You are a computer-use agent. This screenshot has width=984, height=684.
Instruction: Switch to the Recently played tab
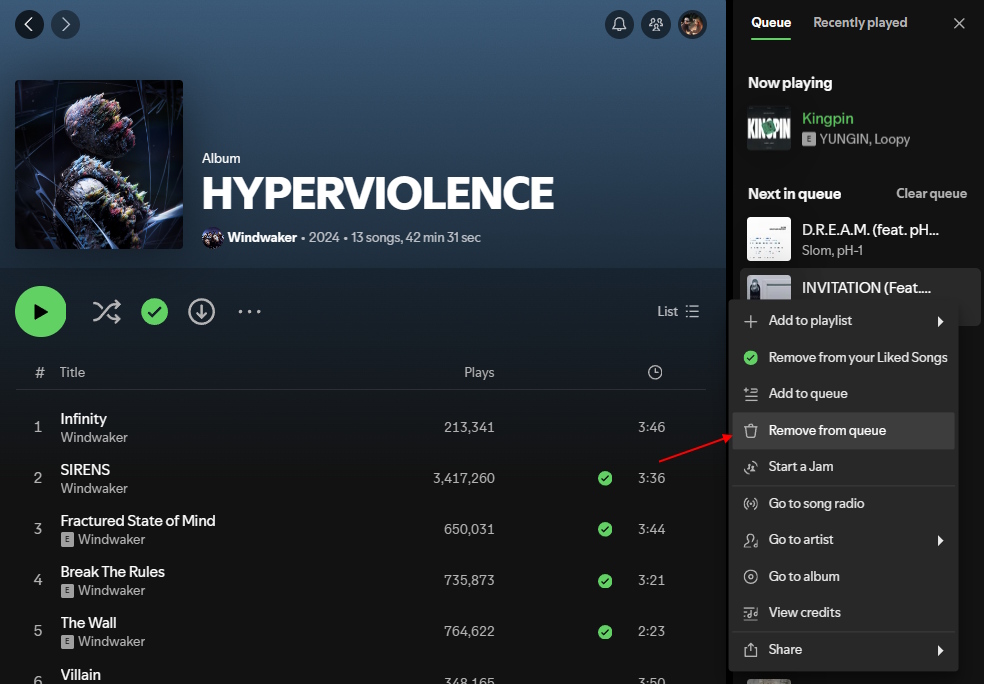click(x=859, y=22)
